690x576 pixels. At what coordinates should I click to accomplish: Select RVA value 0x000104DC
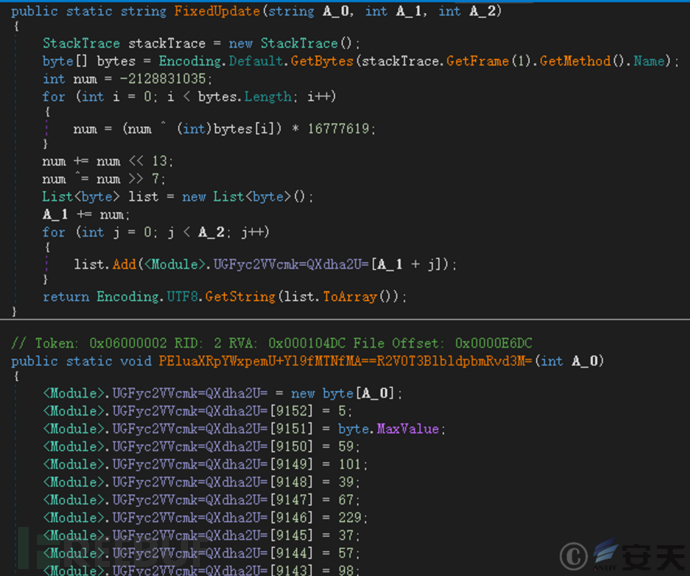[307, 343]
